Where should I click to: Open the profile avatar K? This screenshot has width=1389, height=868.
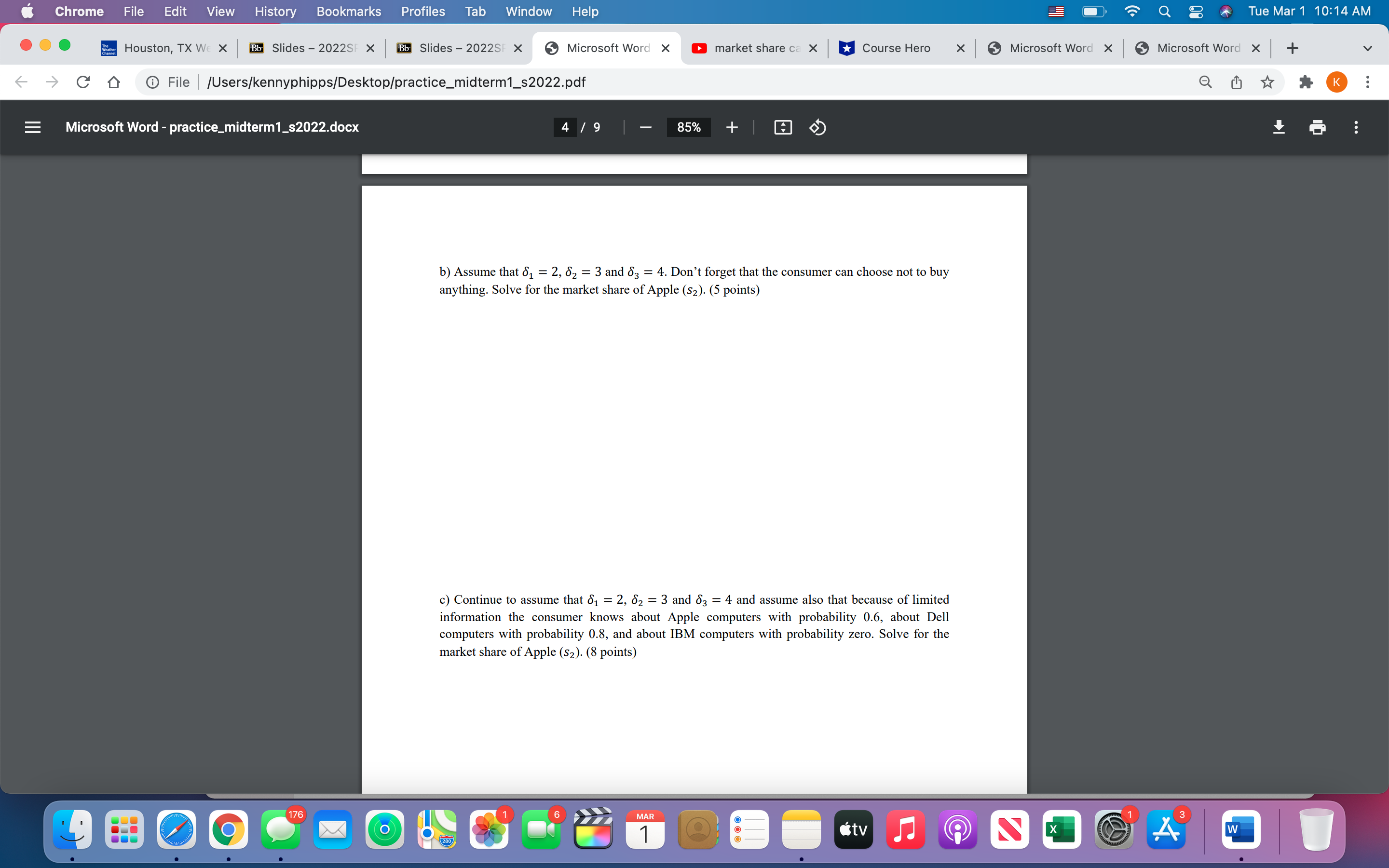(x=1337, y=82)
